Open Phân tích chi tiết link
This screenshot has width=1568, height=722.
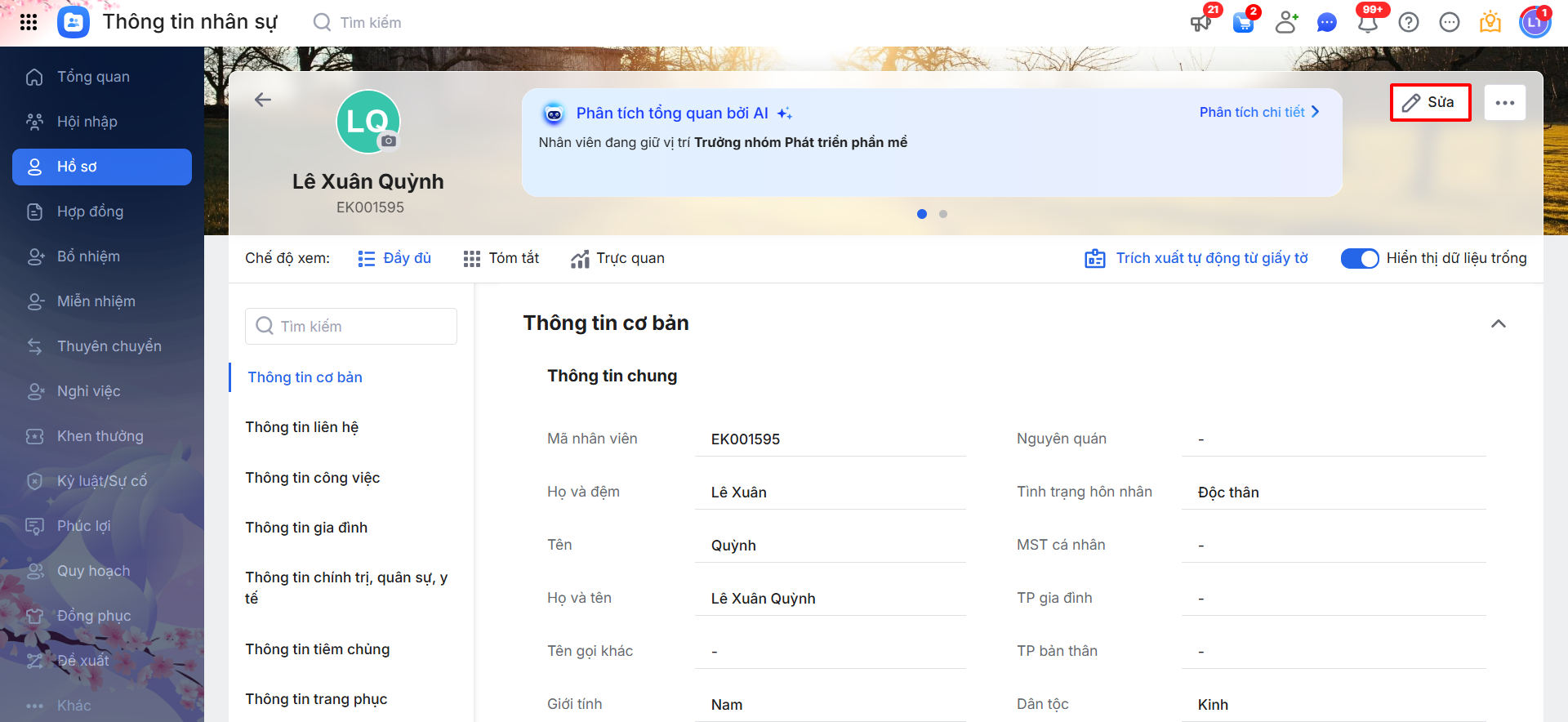1259,112
